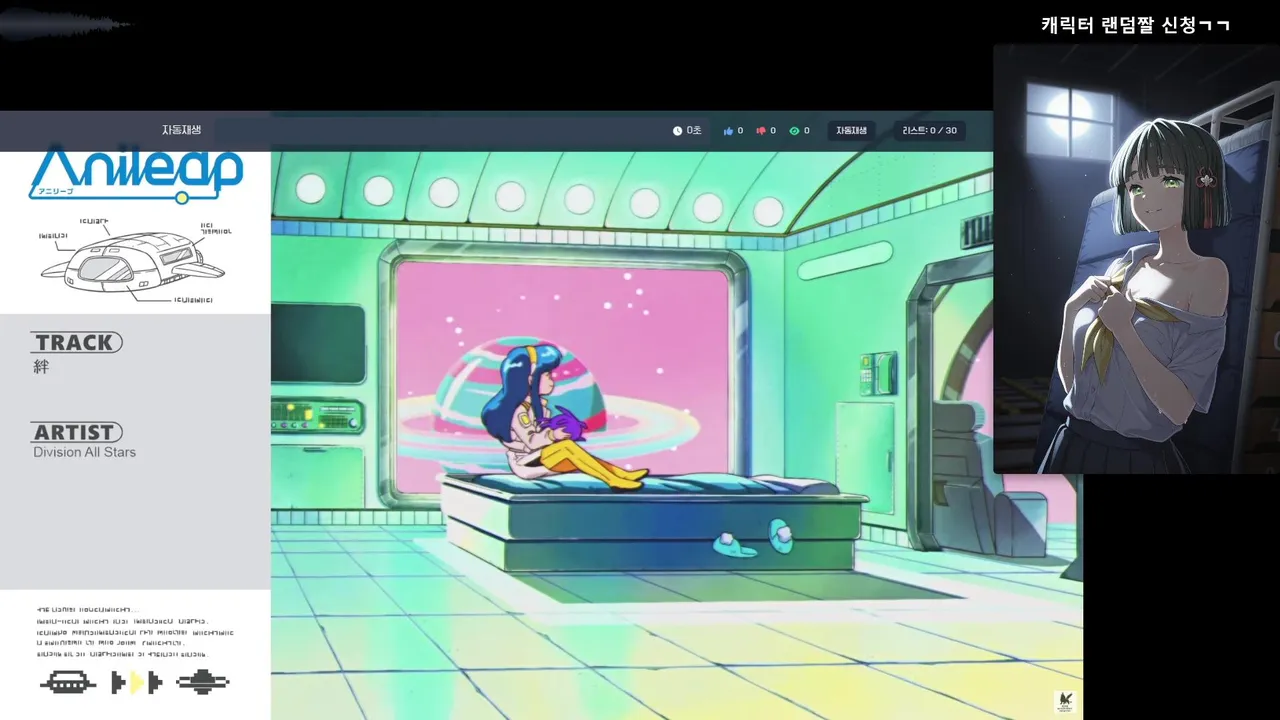This screenshot has height=720, width=1280.
Task: Click the TRACK label
Action: 76,342
